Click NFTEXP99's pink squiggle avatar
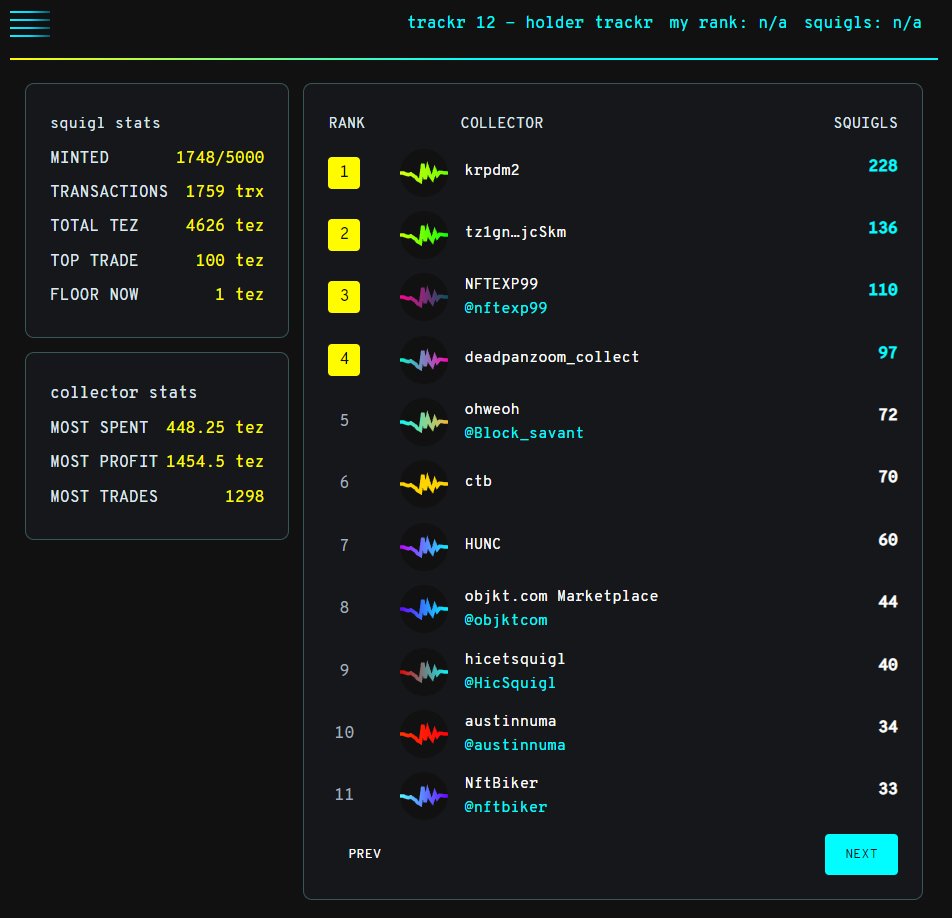952x918 pixels. [424, 297]
